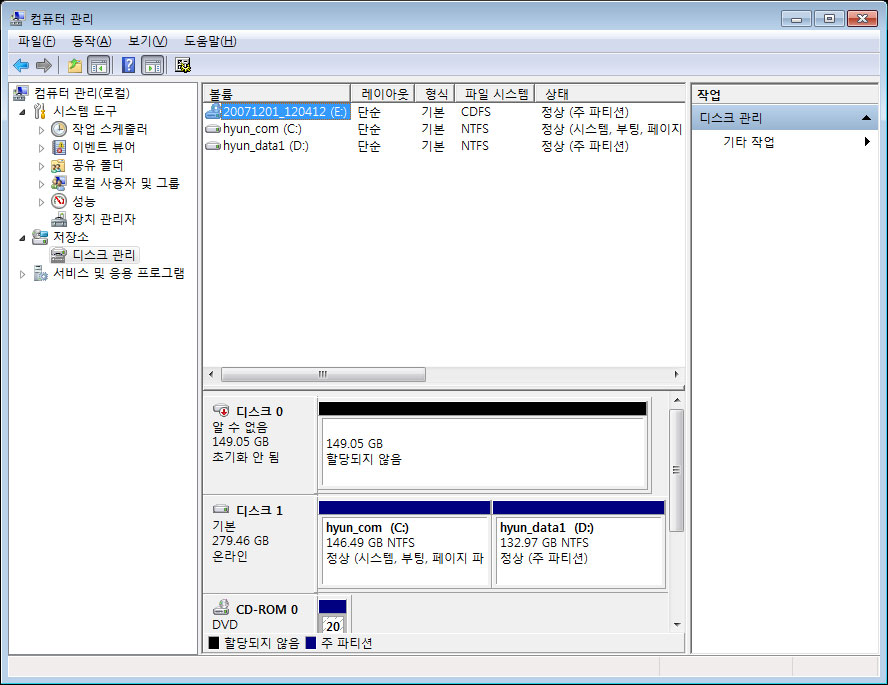The image size is (888, 685).
Task: Click the volume list scroll-left arrow
Action: click(x=211, y=374)
